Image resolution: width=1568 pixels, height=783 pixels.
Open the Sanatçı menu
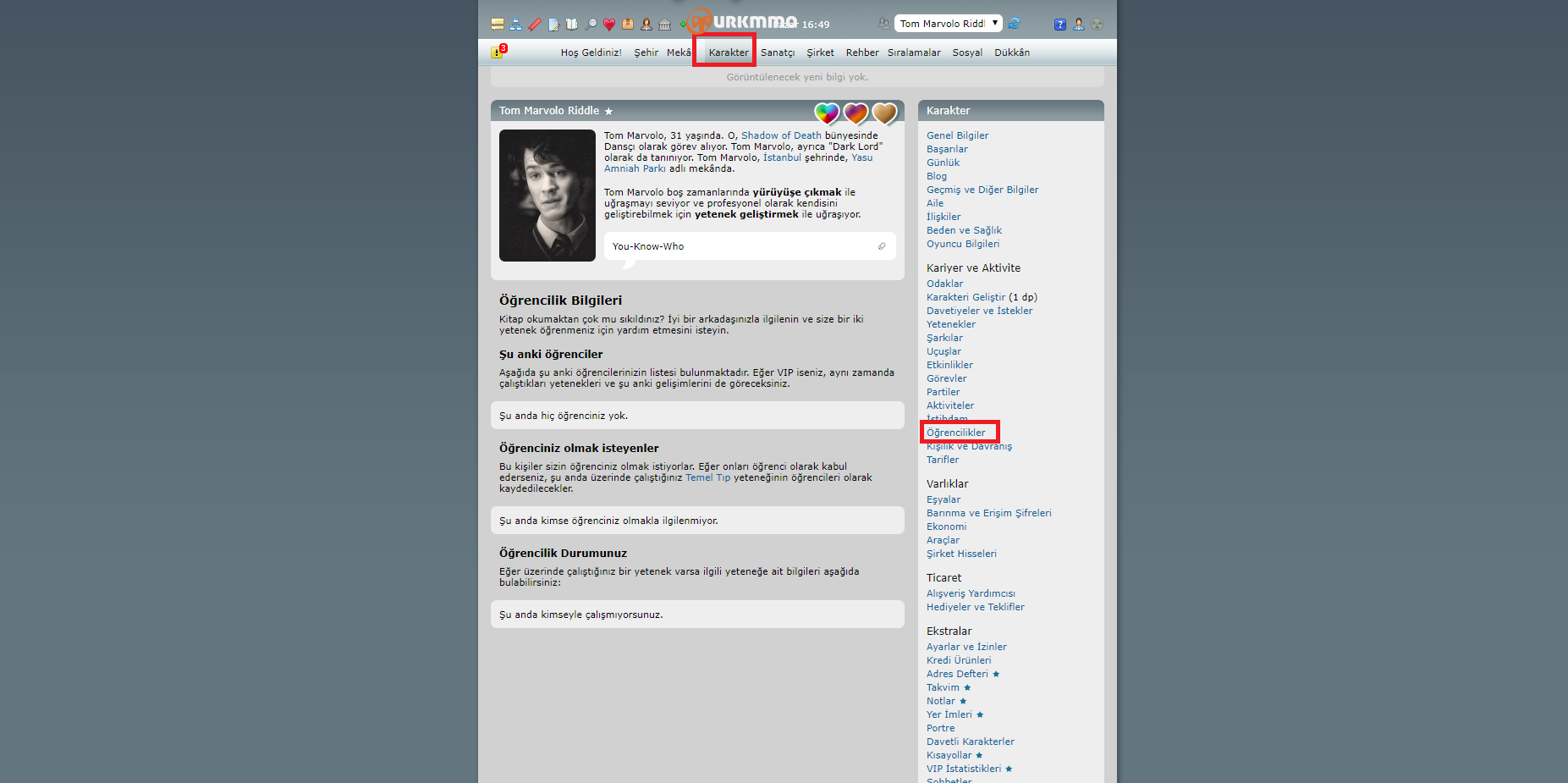(x=777, y=52)
